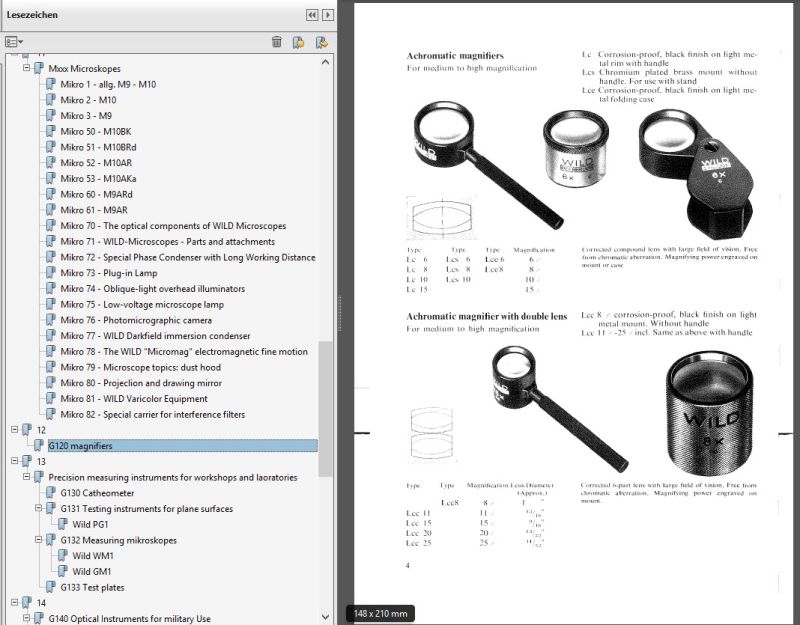The height and width of the screenshot is (625, 800).
Task: Click bookmark icon beside group 13
Action: coord(27,461)
